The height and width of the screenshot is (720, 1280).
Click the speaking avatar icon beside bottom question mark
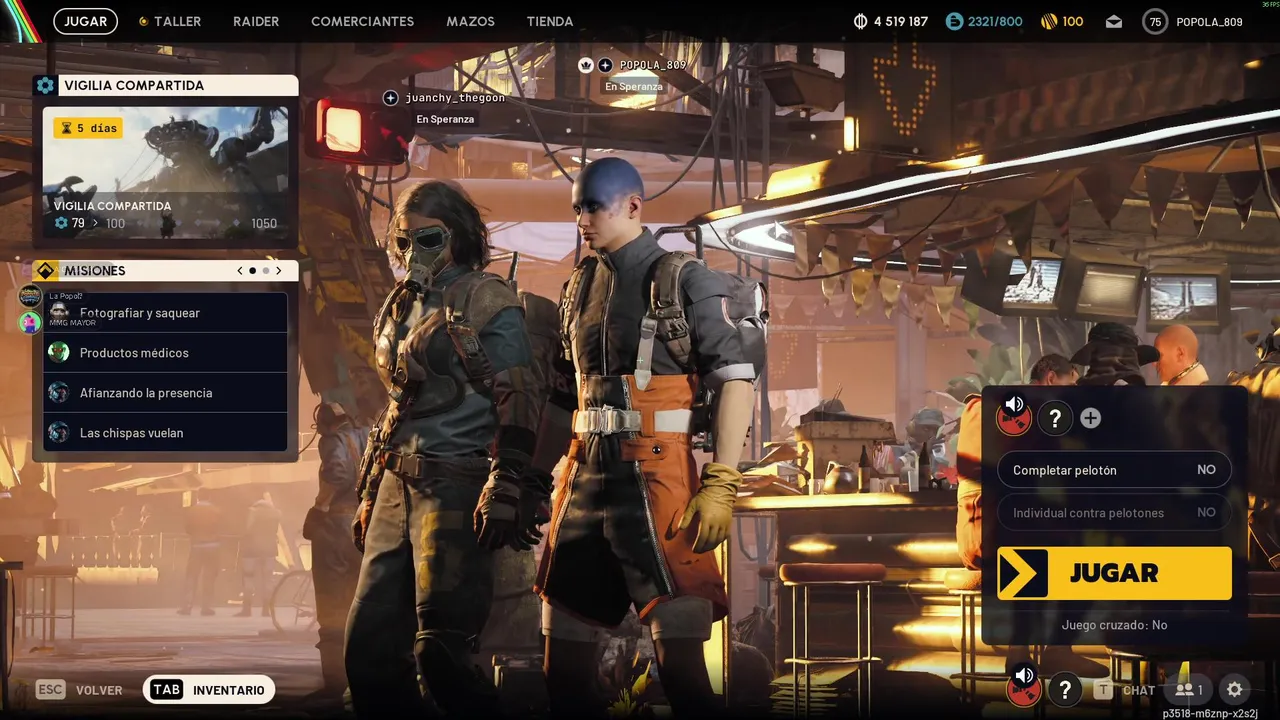1023,687
